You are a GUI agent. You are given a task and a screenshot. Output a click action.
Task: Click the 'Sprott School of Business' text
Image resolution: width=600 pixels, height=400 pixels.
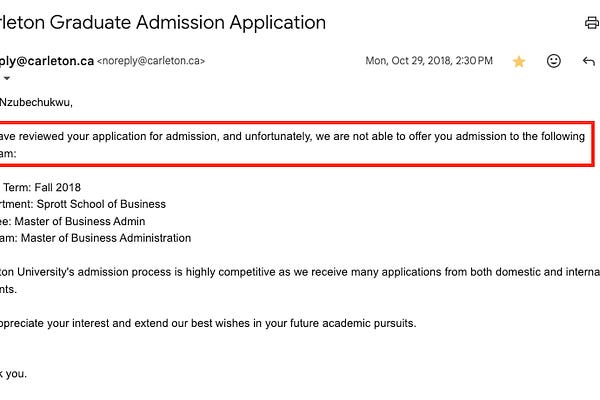coord(106,204)
